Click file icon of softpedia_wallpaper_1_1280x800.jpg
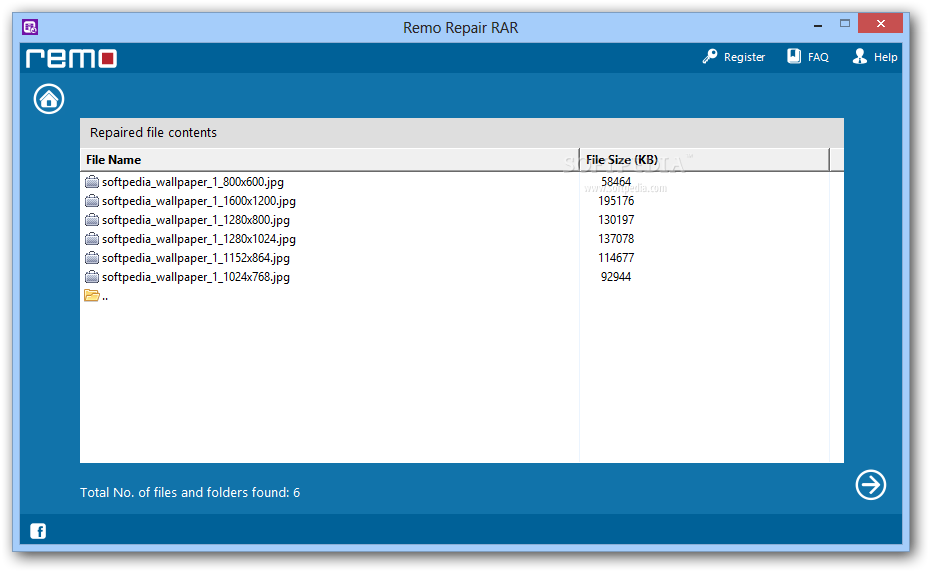This screenshot has width=930, height=572. pos(92,220)
